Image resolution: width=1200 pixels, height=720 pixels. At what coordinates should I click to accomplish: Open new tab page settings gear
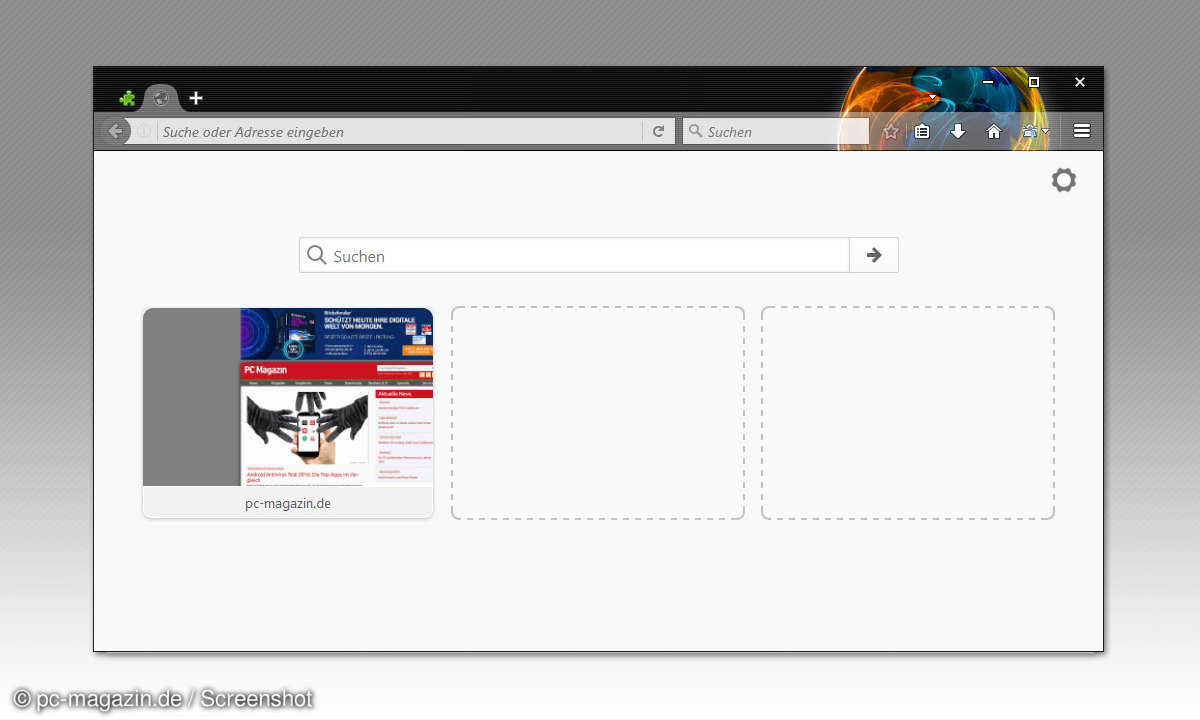coord(1064,180)
